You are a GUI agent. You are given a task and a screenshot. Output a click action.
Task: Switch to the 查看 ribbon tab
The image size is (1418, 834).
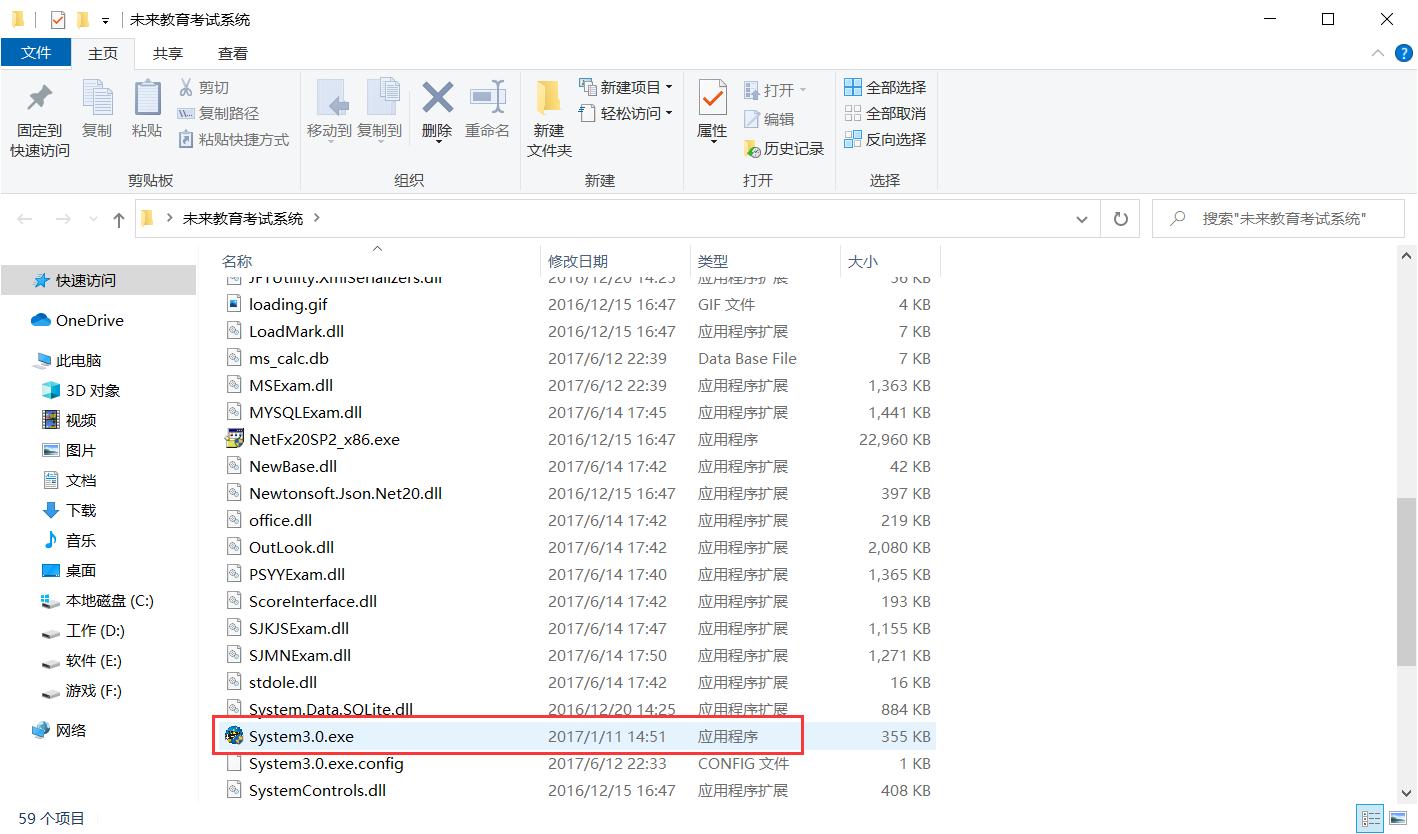[232, 53]
